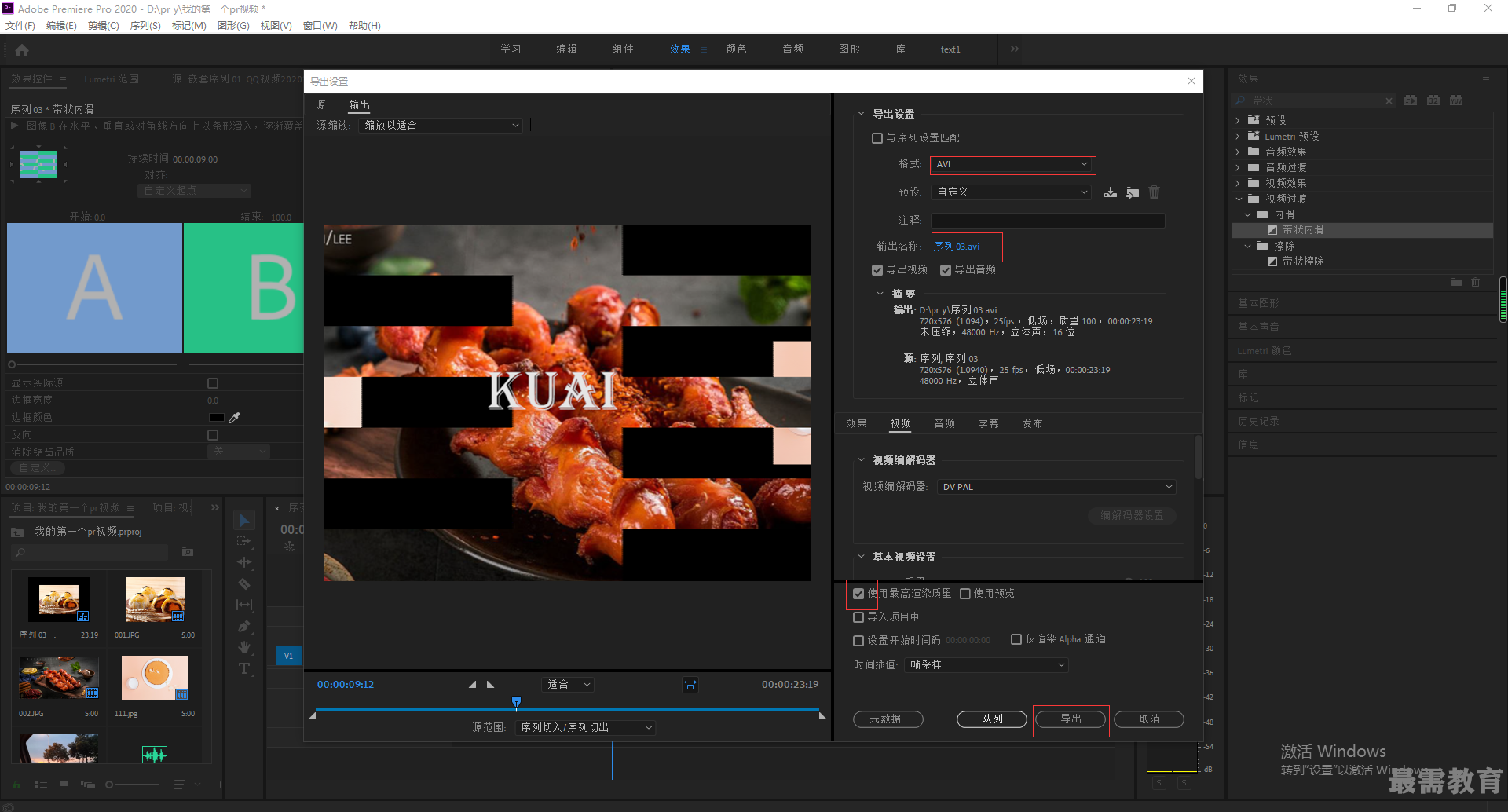Open the 文件(F) menu
The height and width of the screenshot is (812, 1508).
tap(20, 26)
